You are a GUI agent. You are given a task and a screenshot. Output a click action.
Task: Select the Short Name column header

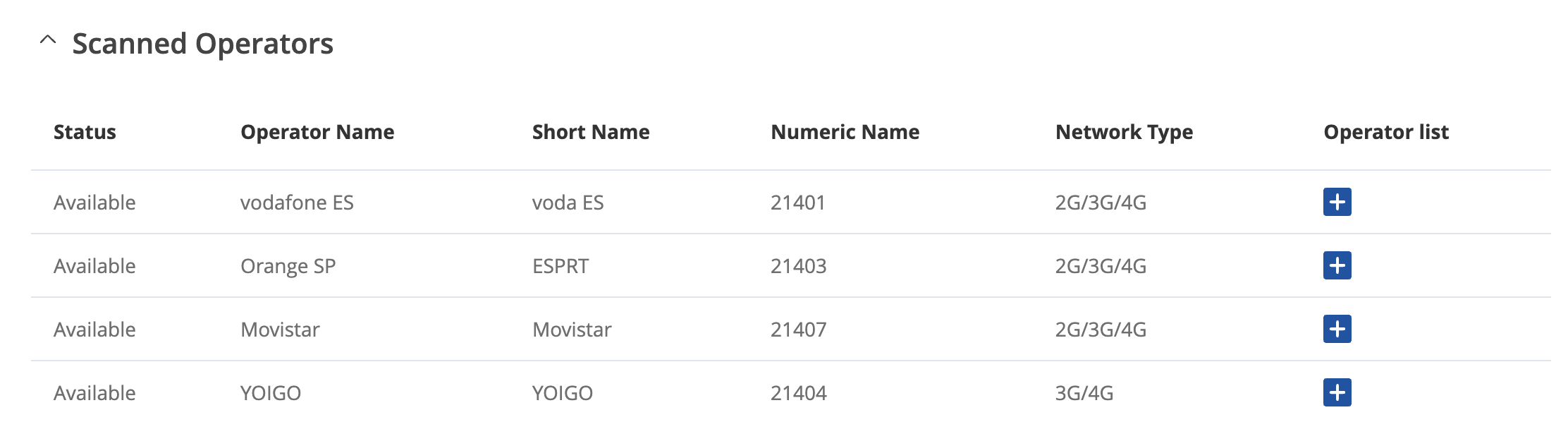click(x=591, y=132)
